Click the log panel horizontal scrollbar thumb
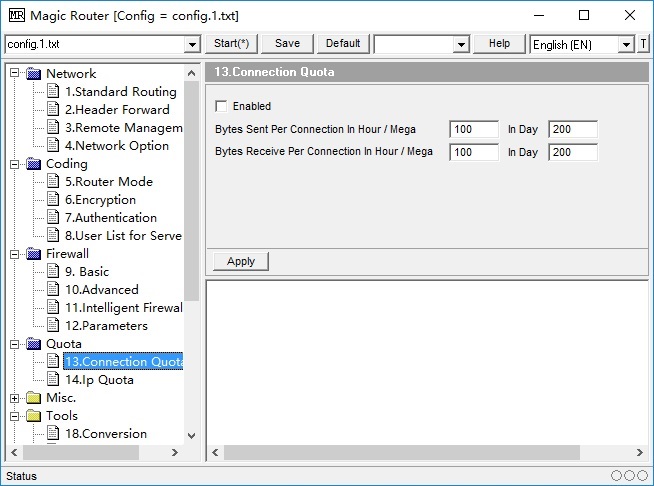The height and width of the screenshot is (486, 654). (402, 452)
